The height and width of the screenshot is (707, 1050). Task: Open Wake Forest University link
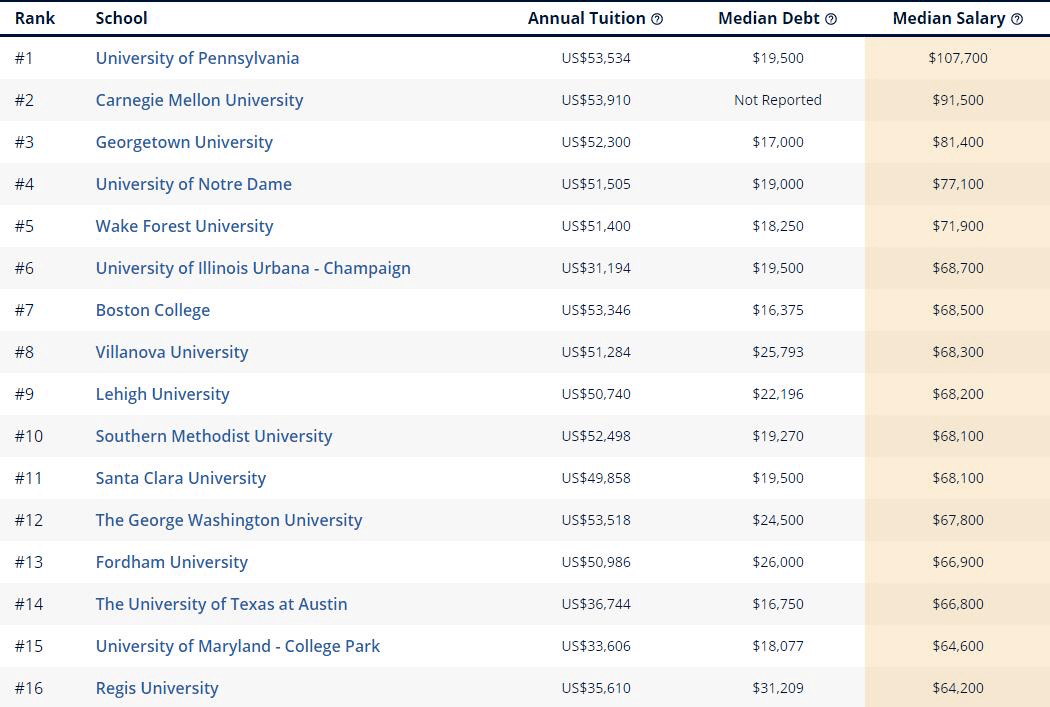[184, 226]
